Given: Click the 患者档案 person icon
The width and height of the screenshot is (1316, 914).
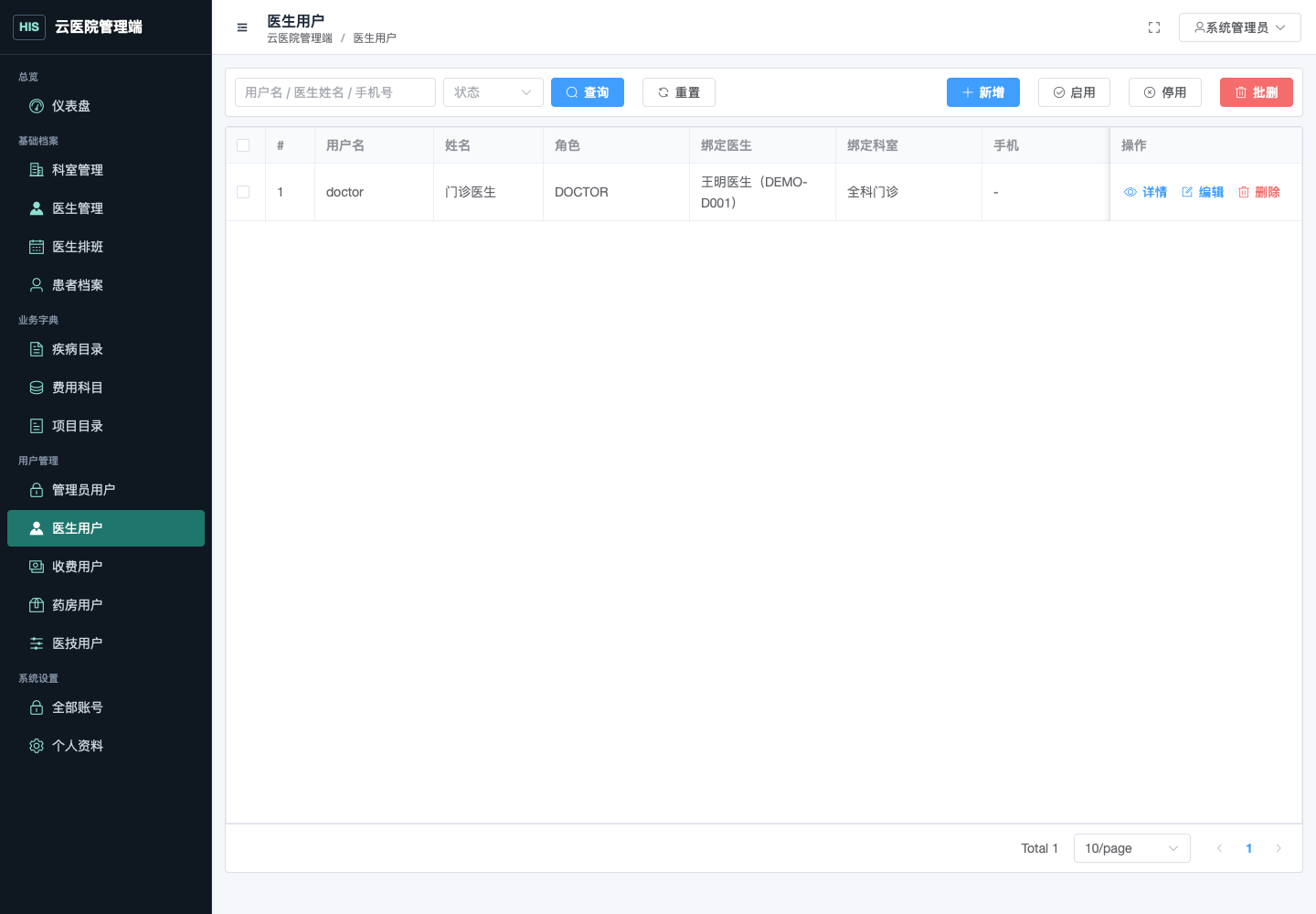Looking at the screenshot, I should click(37, 285).
